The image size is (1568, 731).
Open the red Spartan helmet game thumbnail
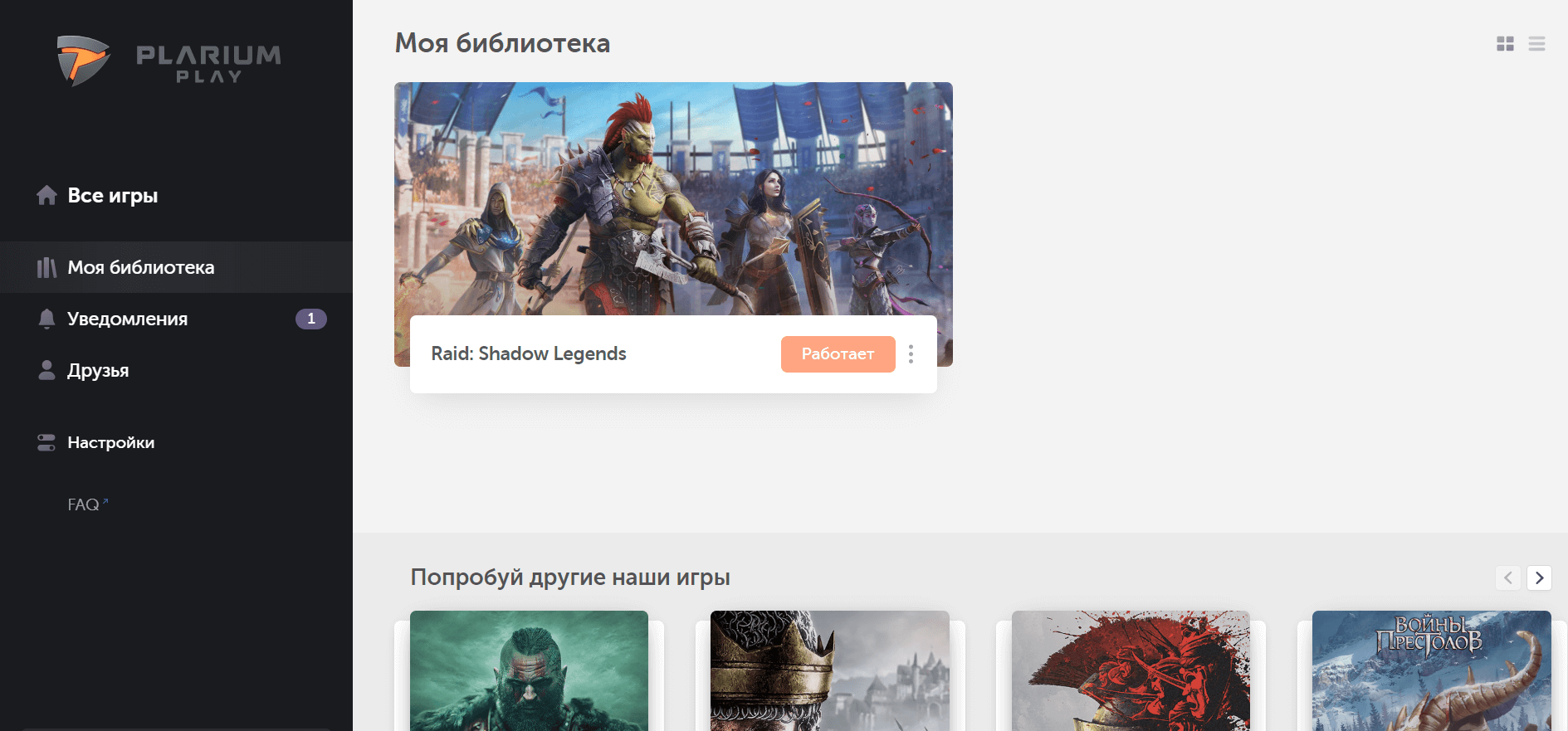click(1130, 670)
